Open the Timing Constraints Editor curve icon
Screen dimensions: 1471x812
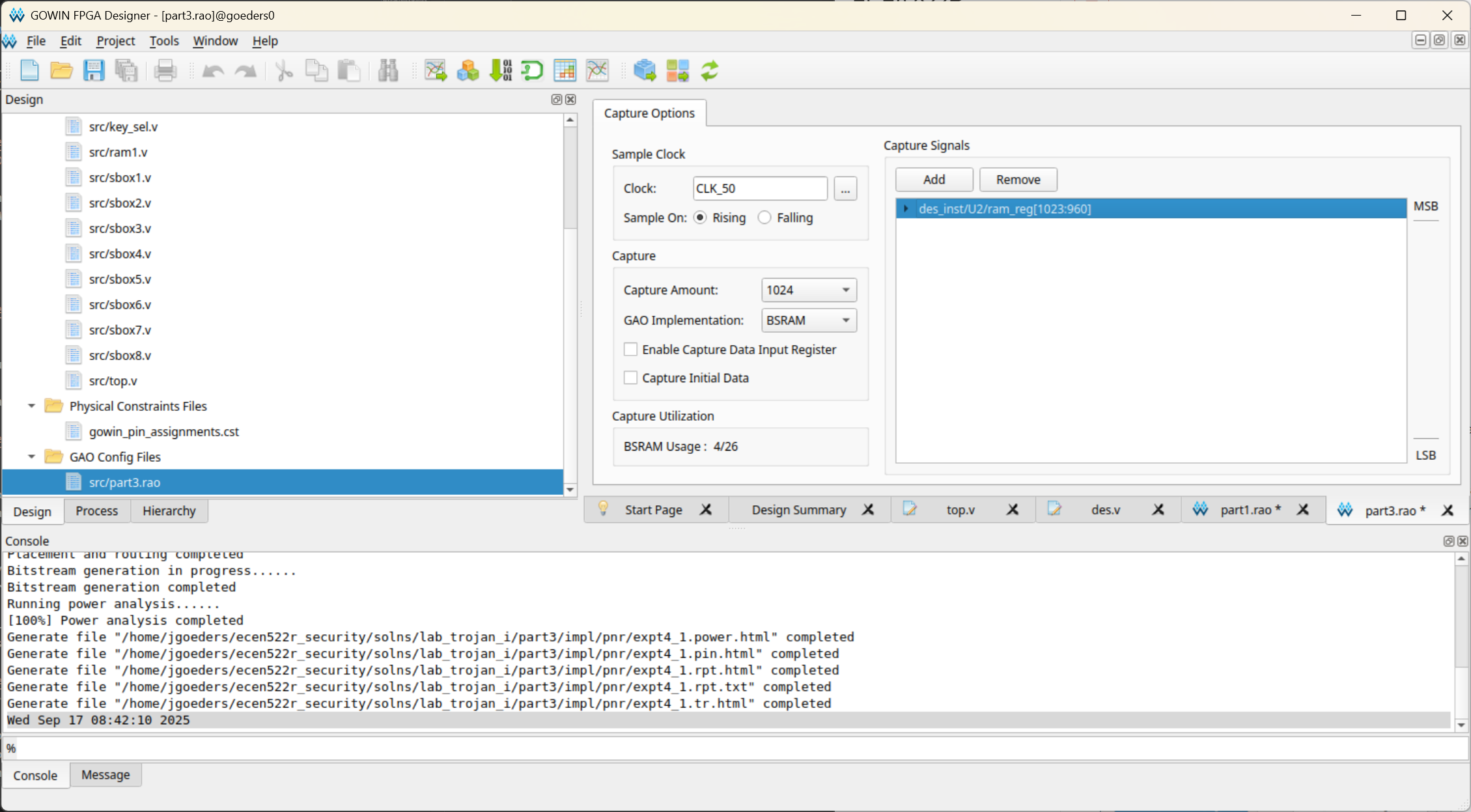point(597,70)
